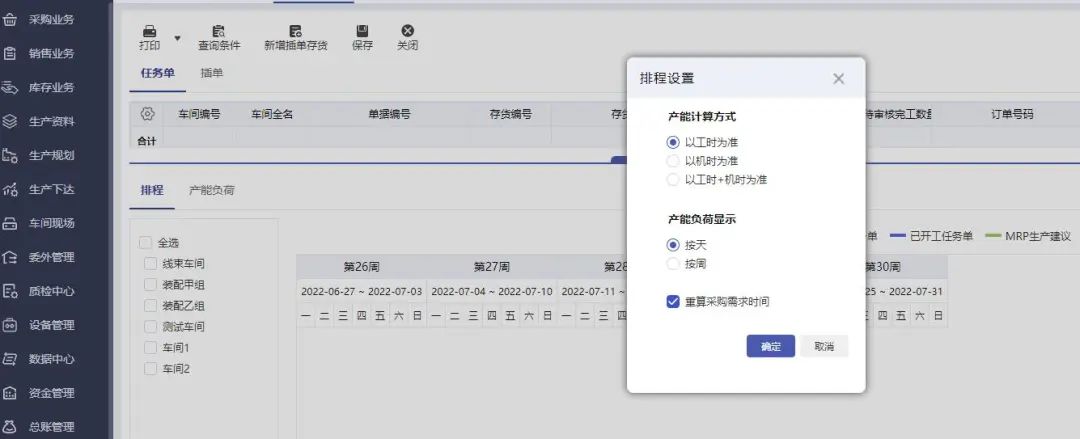Open 设备管理 in the sidebar
This screenshot has width=1080, height=439.
tap(51, 325)
